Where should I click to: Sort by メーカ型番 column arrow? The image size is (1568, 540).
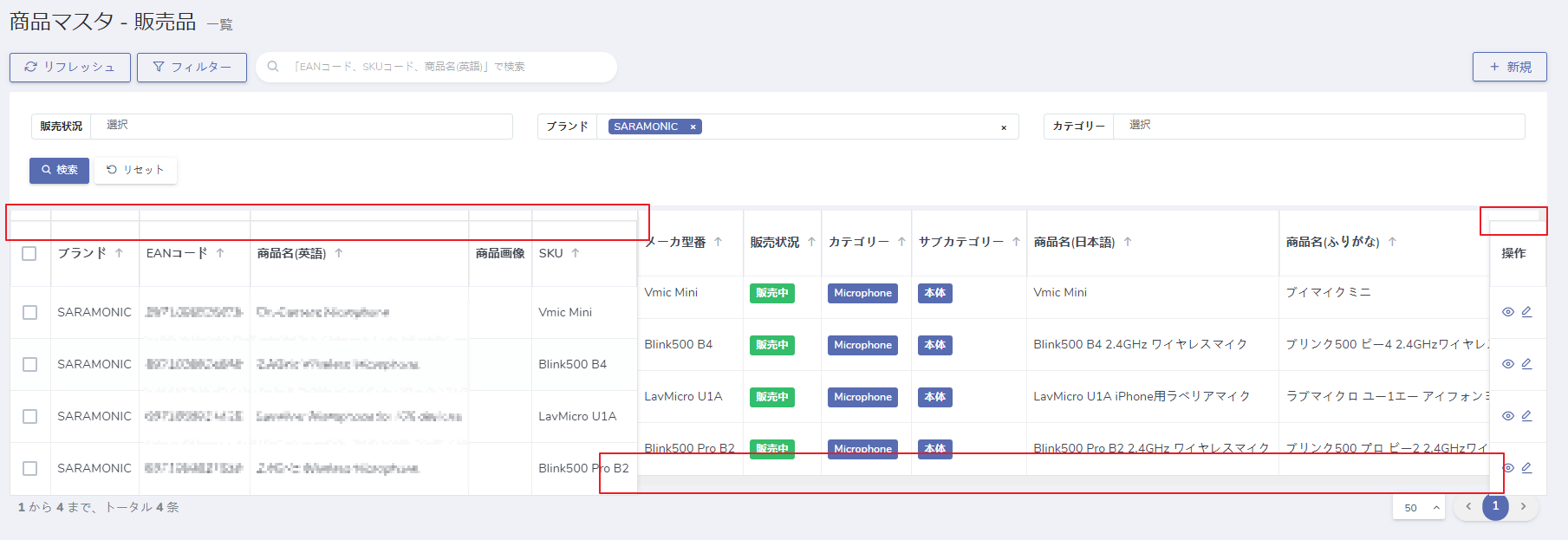tap(719, 242)
